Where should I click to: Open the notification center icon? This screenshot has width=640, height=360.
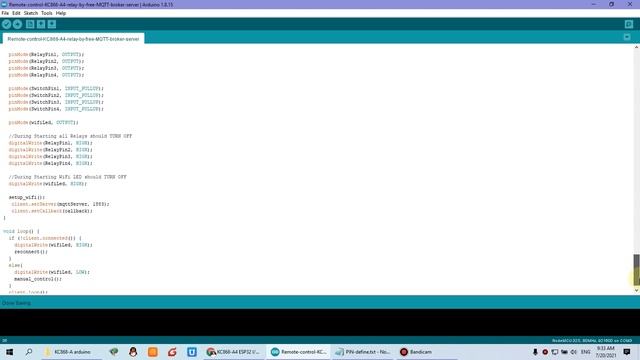pyautogui.click(x=627, y=352)
